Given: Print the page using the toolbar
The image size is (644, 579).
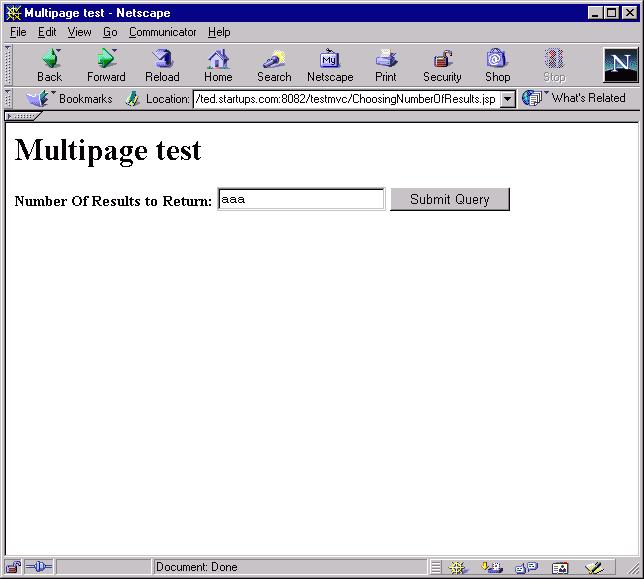Looking at the screenshot, I should pyautogui.click(x=386, y=66).
